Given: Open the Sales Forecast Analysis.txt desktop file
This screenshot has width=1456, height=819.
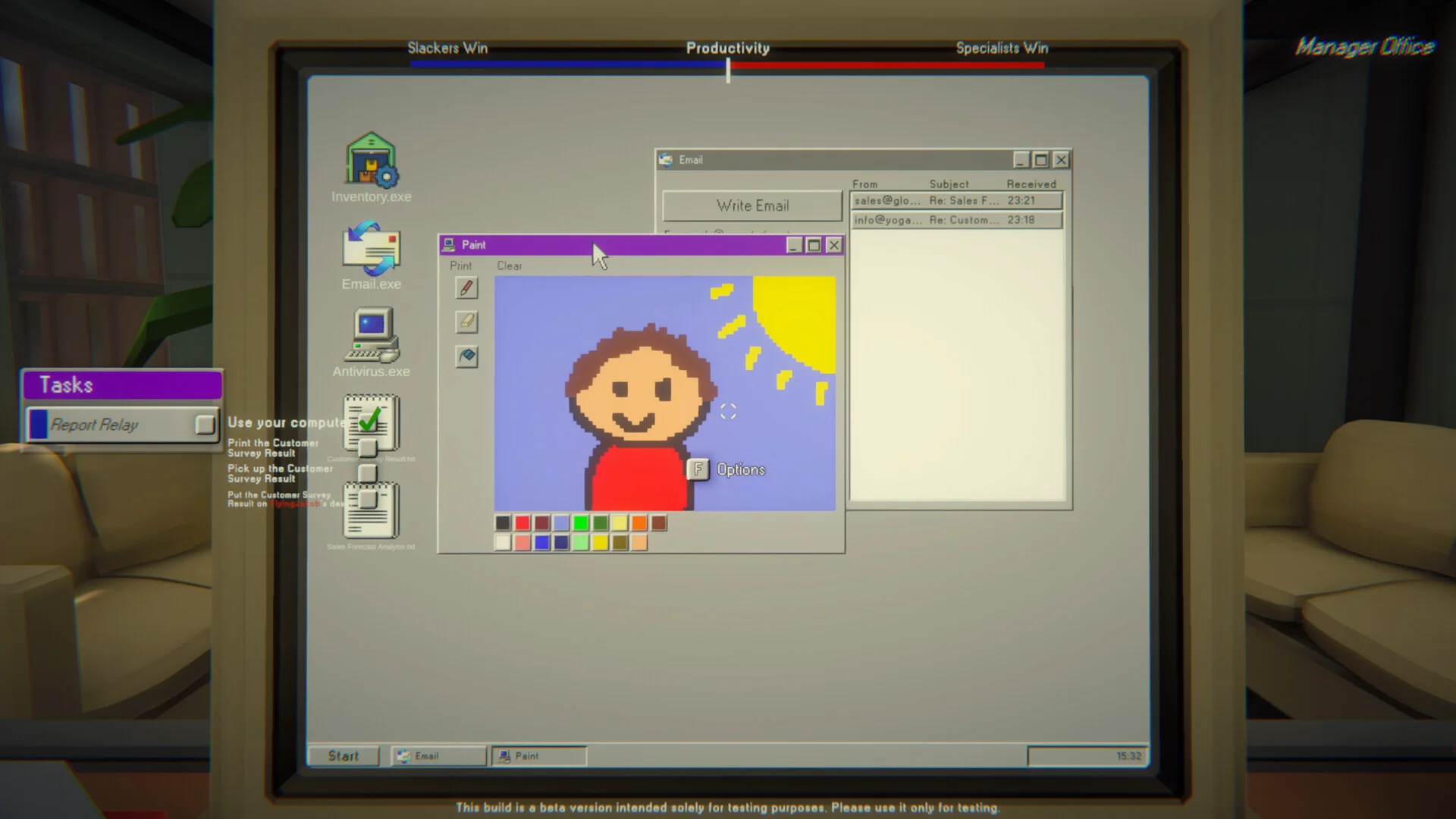Looking at the screenshot, I should coord(371,512).
